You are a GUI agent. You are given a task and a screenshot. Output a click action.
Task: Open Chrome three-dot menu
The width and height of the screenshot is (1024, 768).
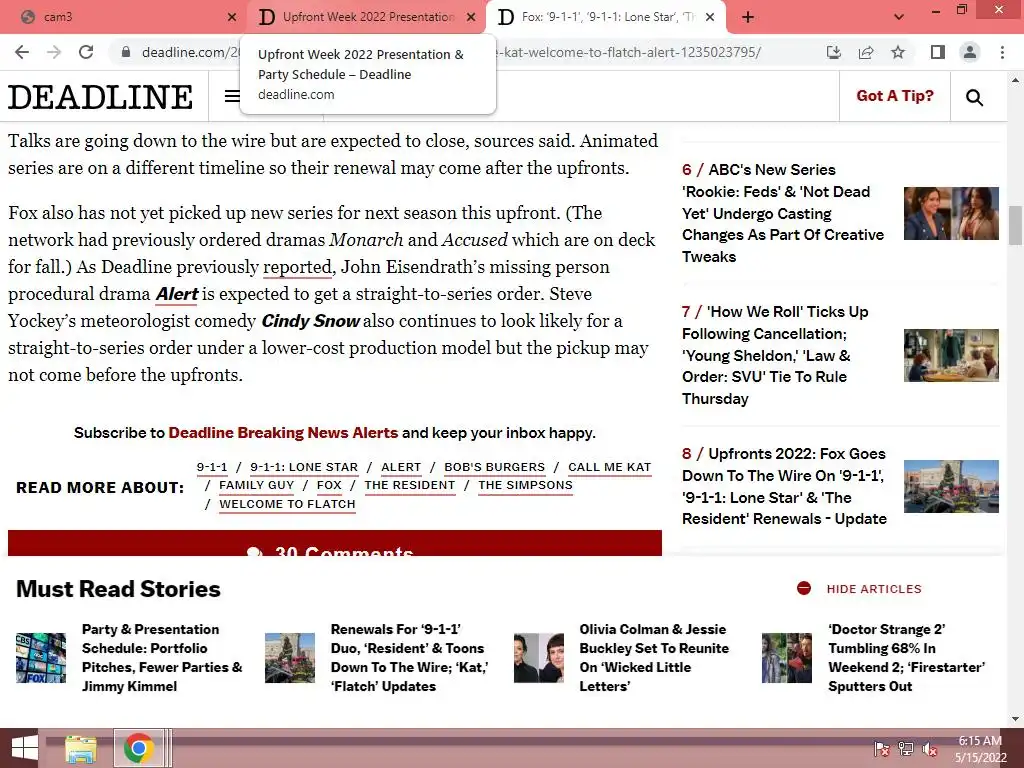pos(1002,52)
